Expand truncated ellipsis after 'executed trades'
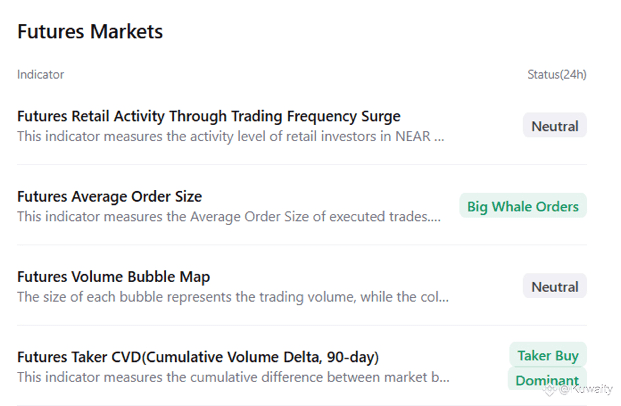The height and width of the screenshot is (406, 621). coord(435,217)
